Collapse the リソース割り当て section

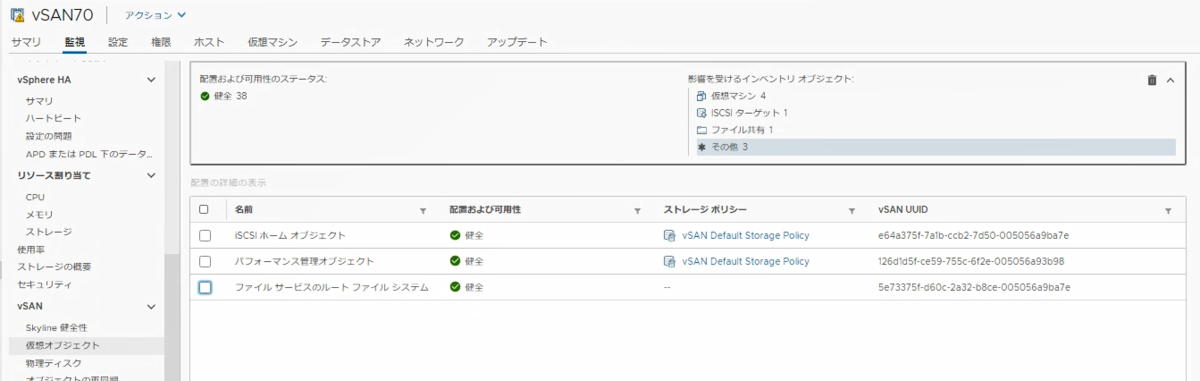[151, 176]
